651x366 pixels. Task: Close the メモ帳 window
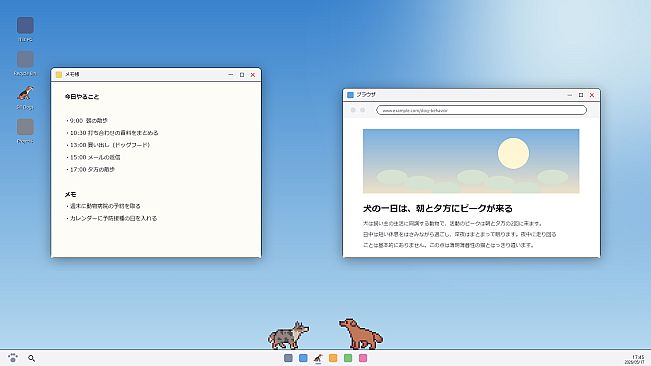click(253, 75)
